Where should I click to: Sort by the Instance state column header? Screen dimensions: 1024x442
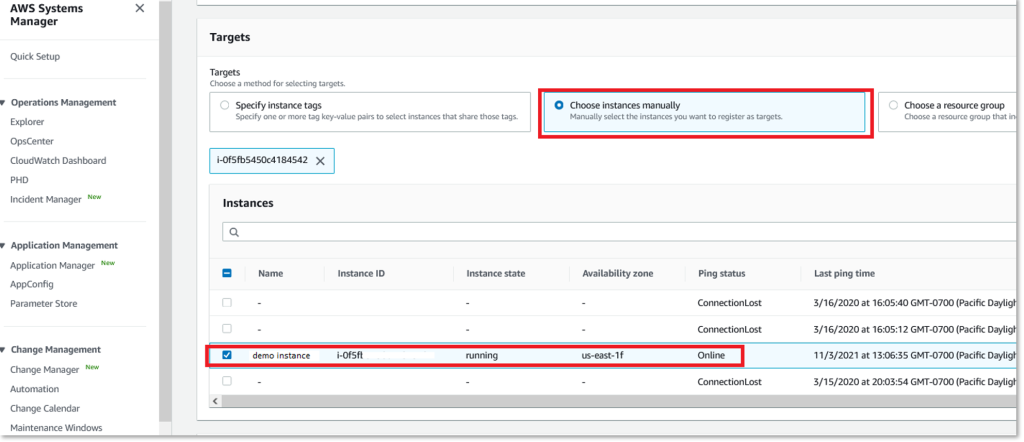(496, 274)
